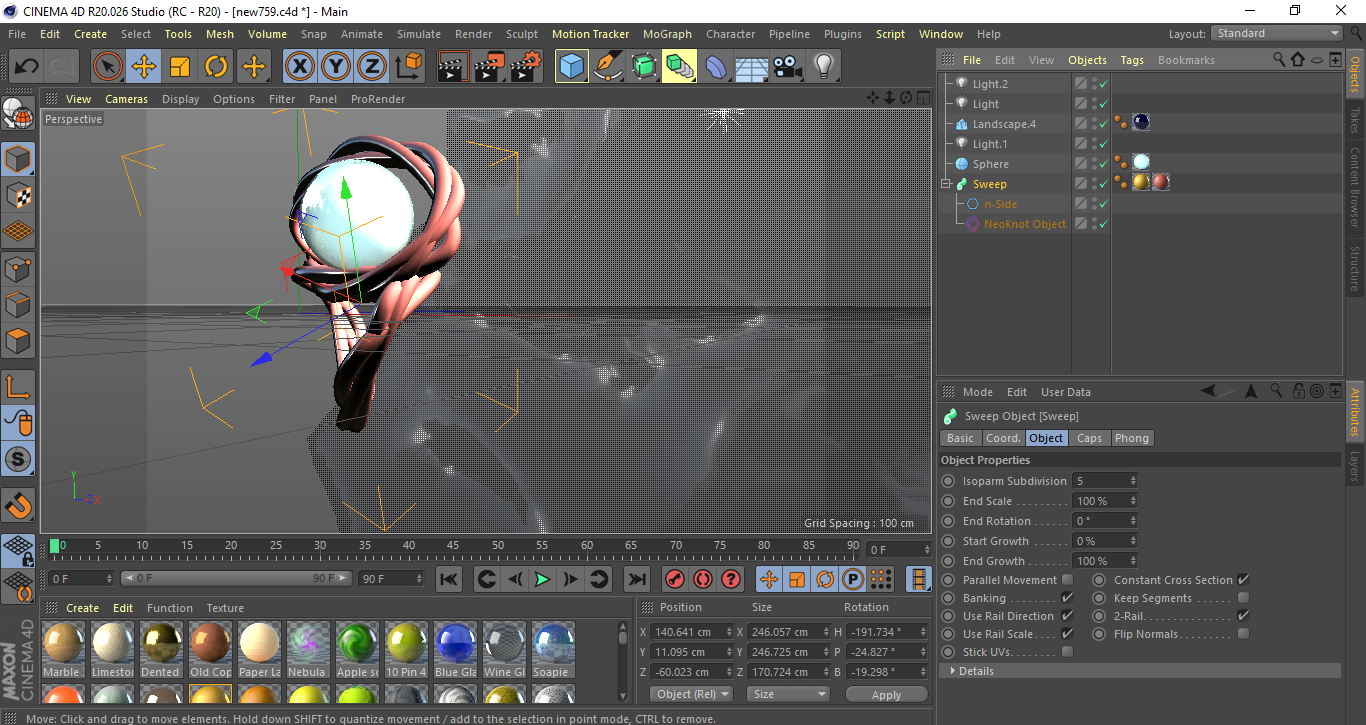
Task: Switch to Model mode
Action: (x=18, y=160)
